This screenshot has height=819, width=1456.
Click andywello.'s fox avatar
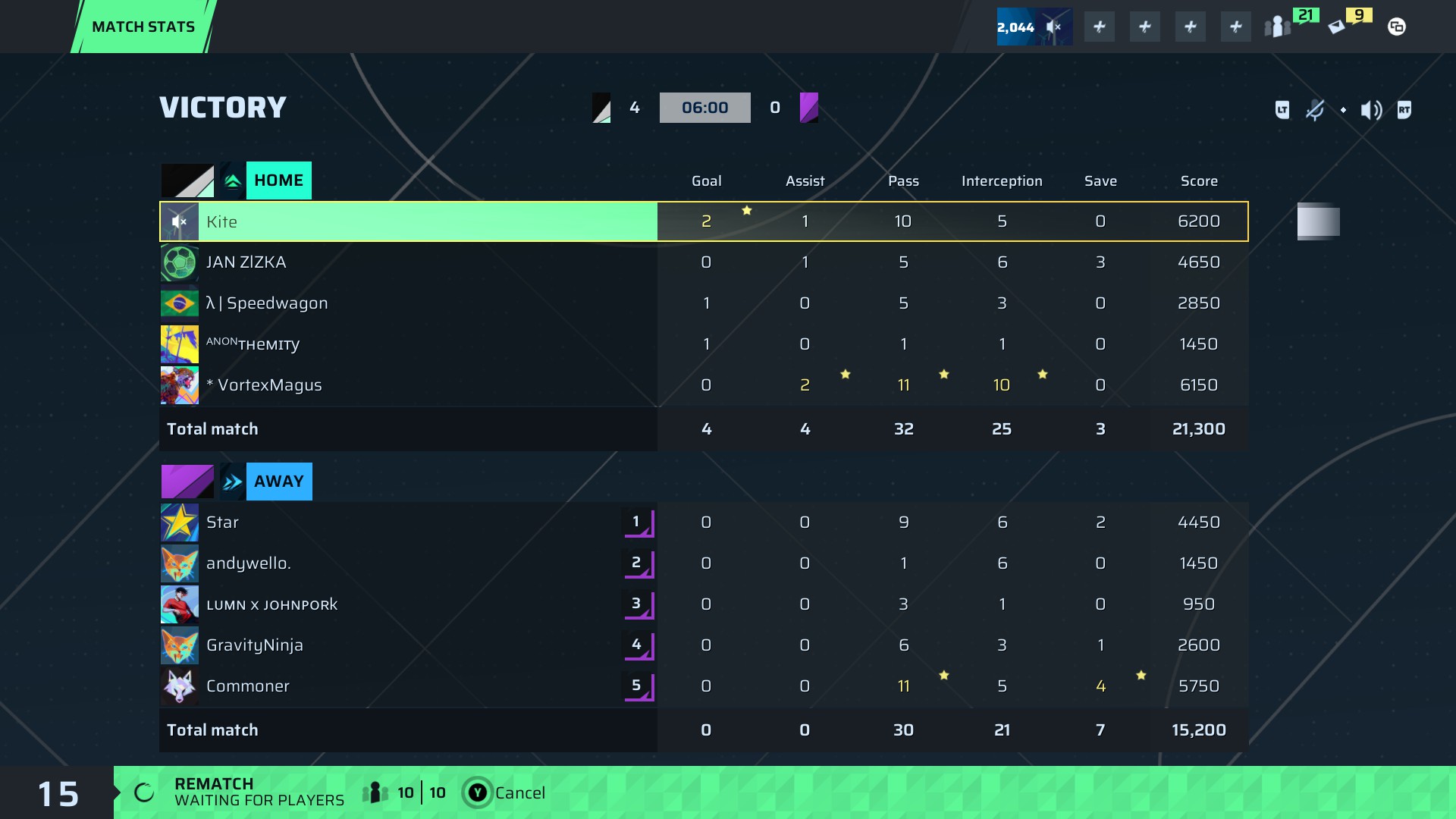pos(180,563)
